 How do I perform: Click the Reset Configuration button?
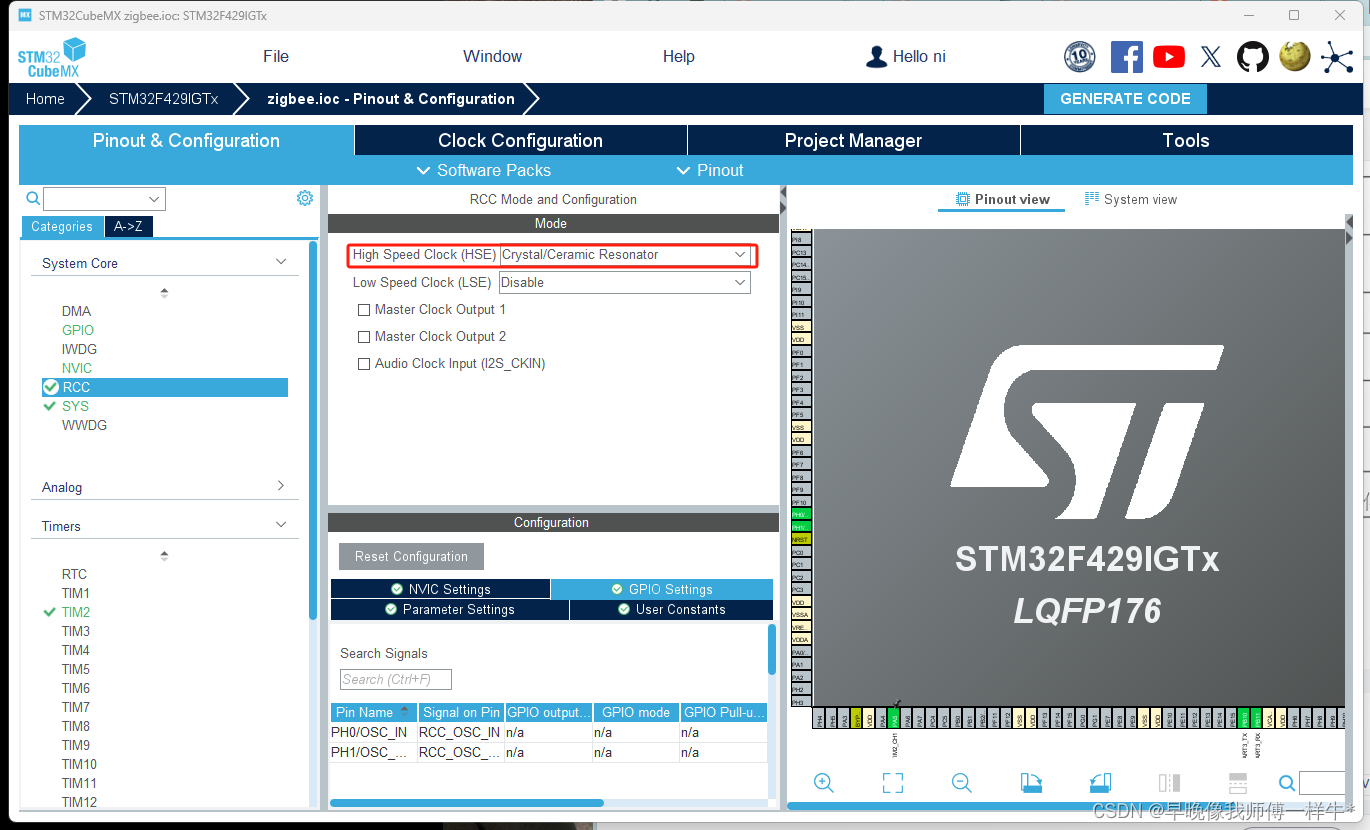point(411,557)
